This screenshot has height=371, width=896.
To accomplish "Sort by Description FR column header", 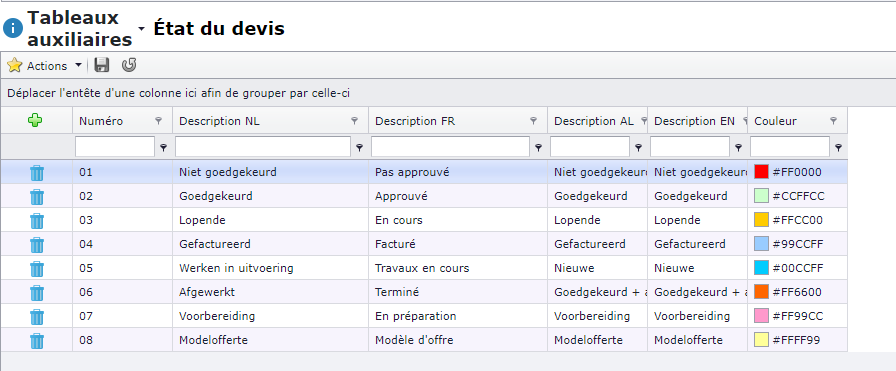I will 415,121.
